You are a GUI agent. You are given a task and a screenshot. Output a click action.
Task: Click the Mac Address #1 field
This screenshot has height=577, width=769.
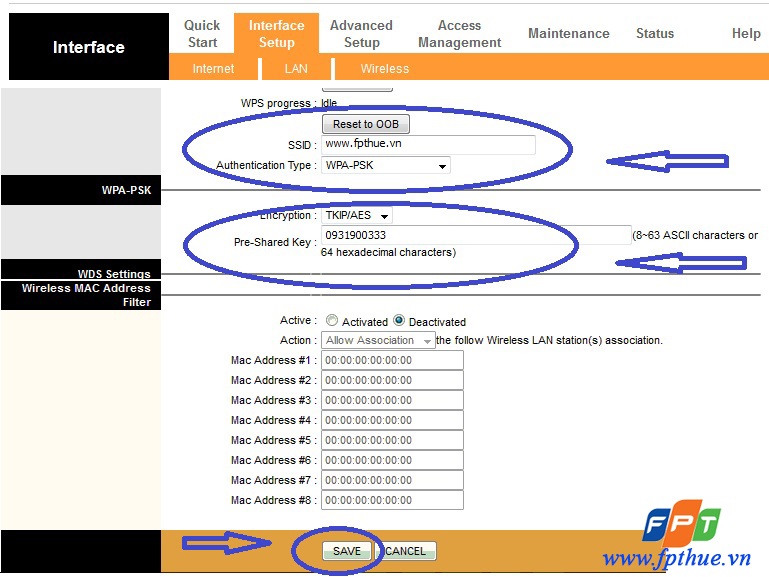(393, 360)
